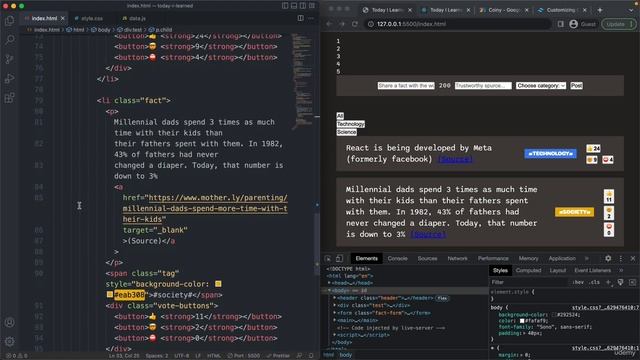640x360 pixels.
Task: Click the Science category filter button
Action: click(x=347, y=132)
